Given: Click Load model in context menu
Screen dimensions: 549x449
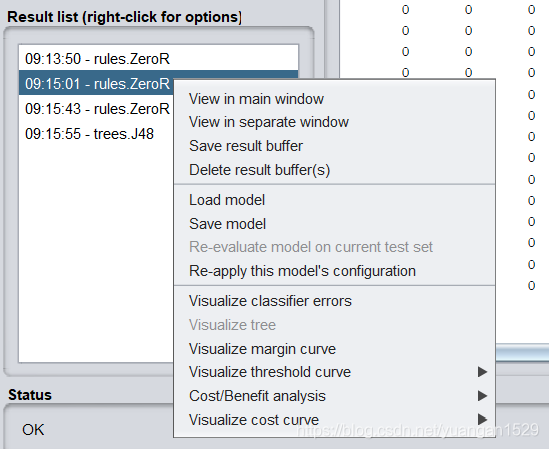Looking at the screenshot, I should tap(334, 200).
